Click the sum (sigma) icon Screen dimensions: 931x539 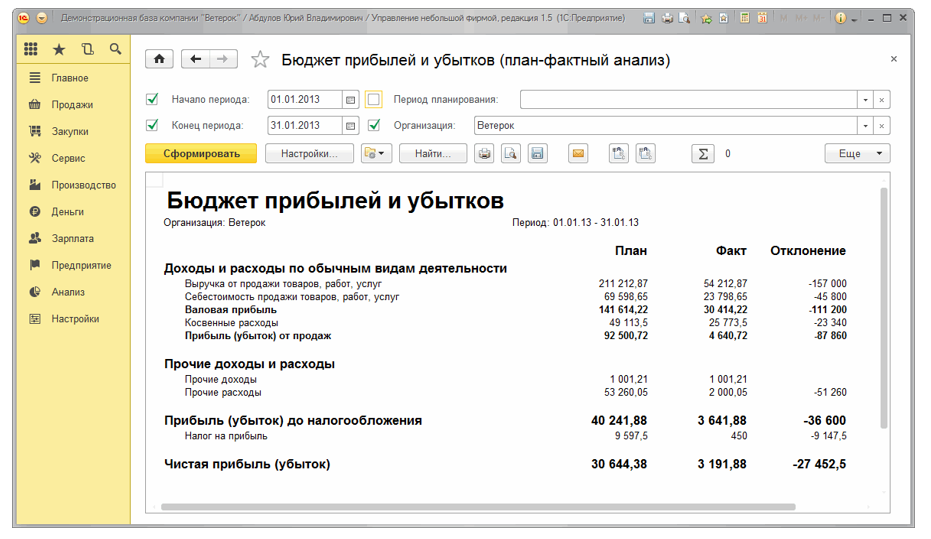(704, 154)
